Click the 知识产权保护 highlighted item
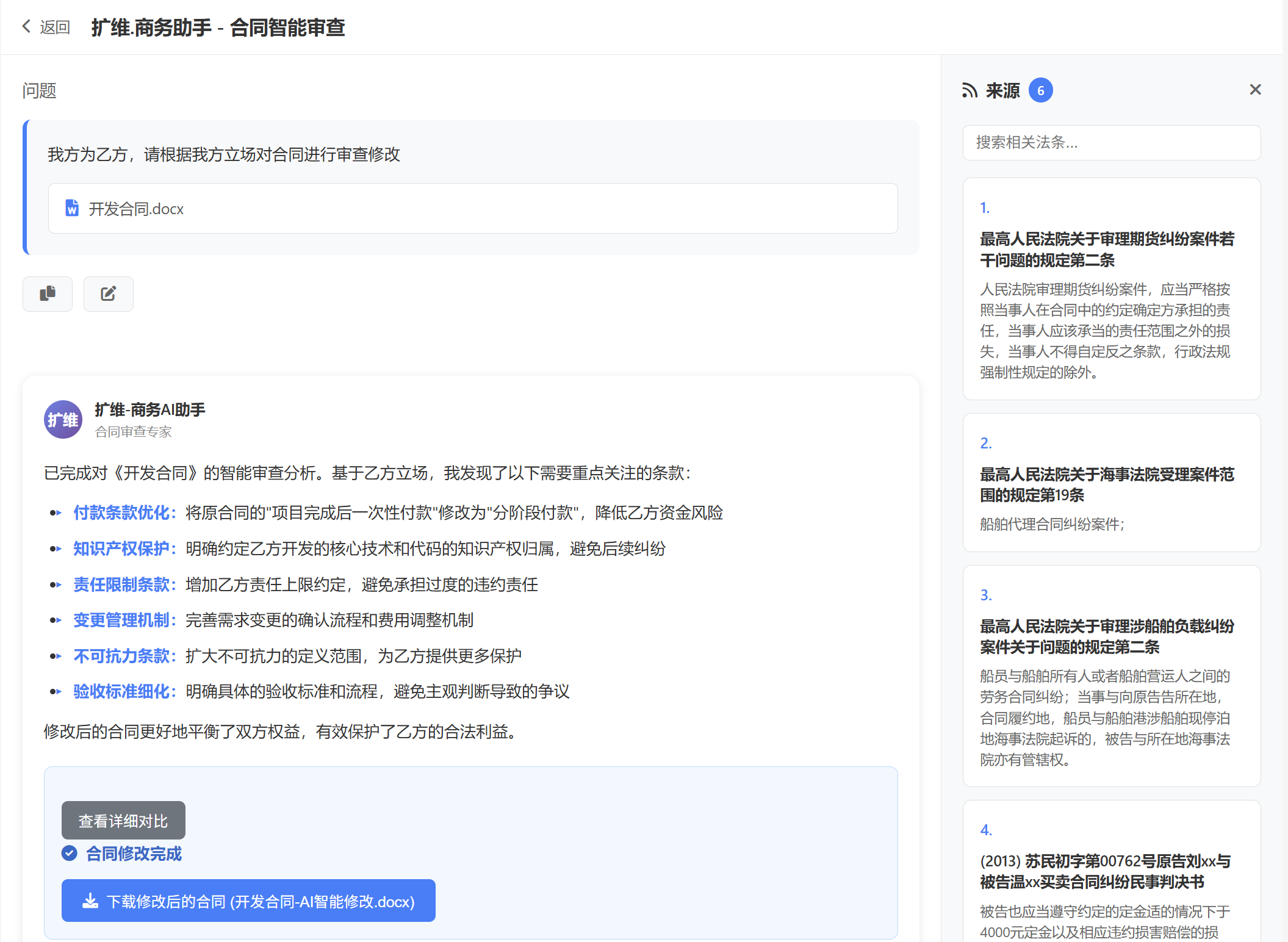This screenshot has height=942, width=1288. tap(124, 548)
